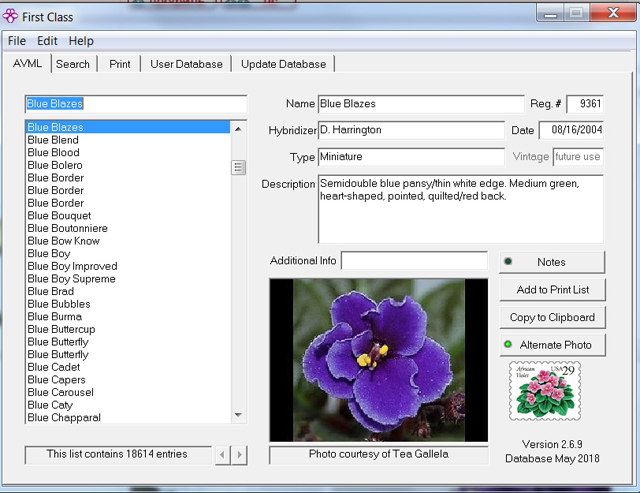
Task: Open the Help menu
Action: 81,41
